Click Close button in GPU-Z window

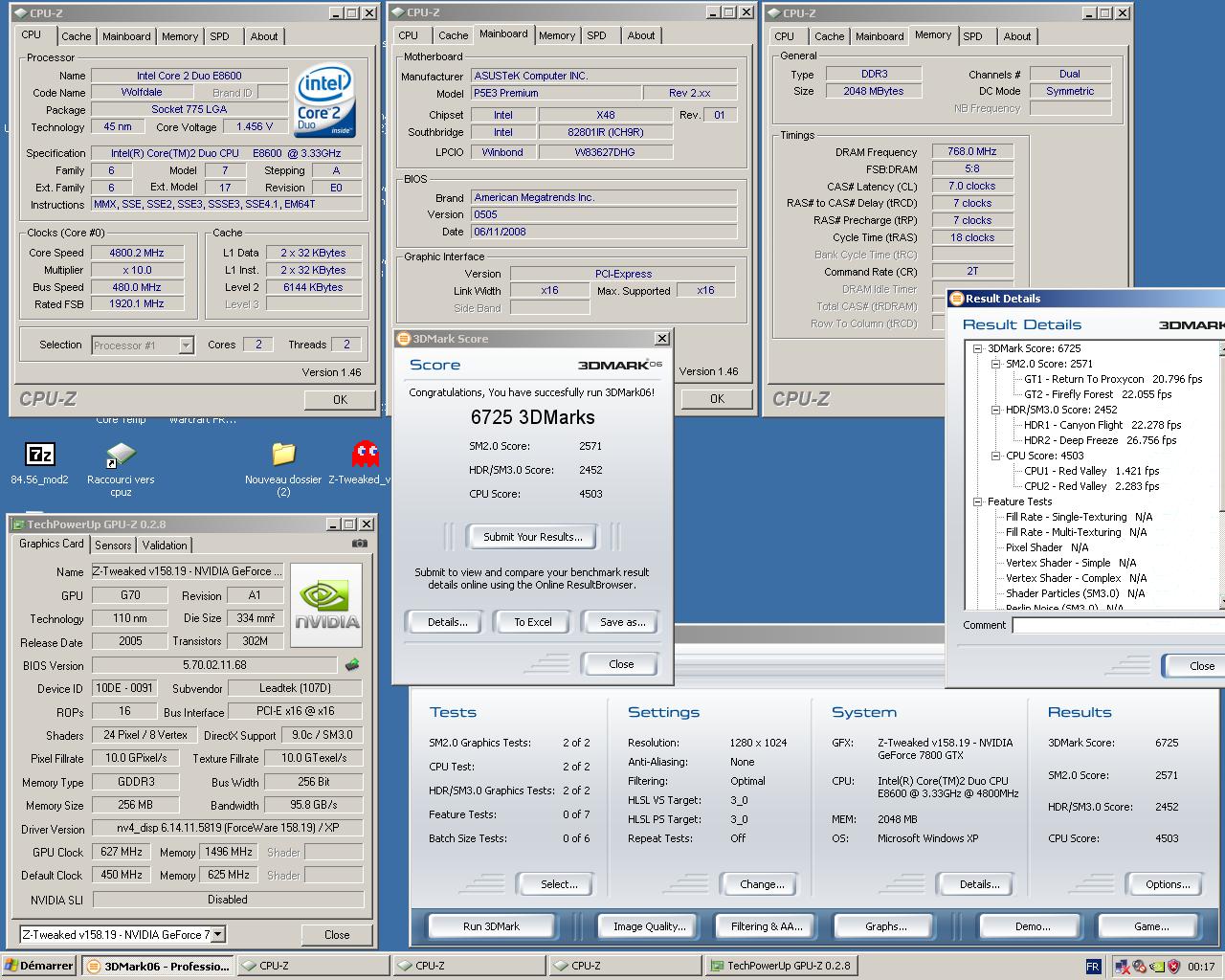coord(337,935)
